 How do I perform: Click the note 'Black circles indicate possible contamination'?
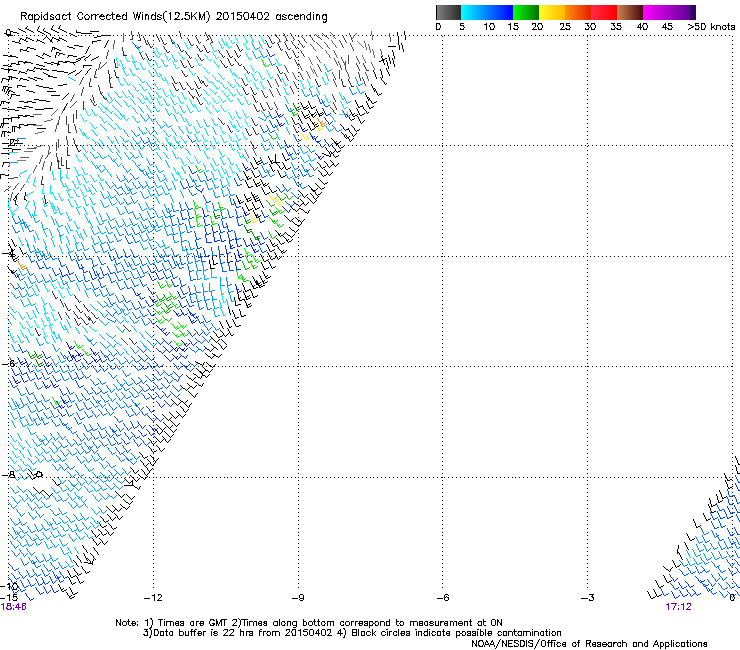(456, 633)
